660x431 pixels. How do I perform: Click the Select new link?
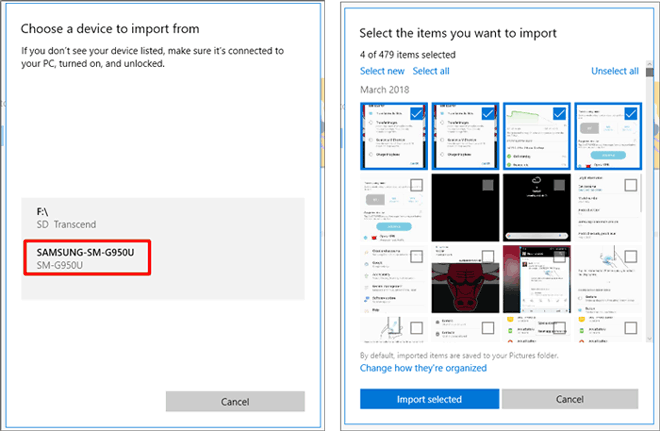click(382, 71)
